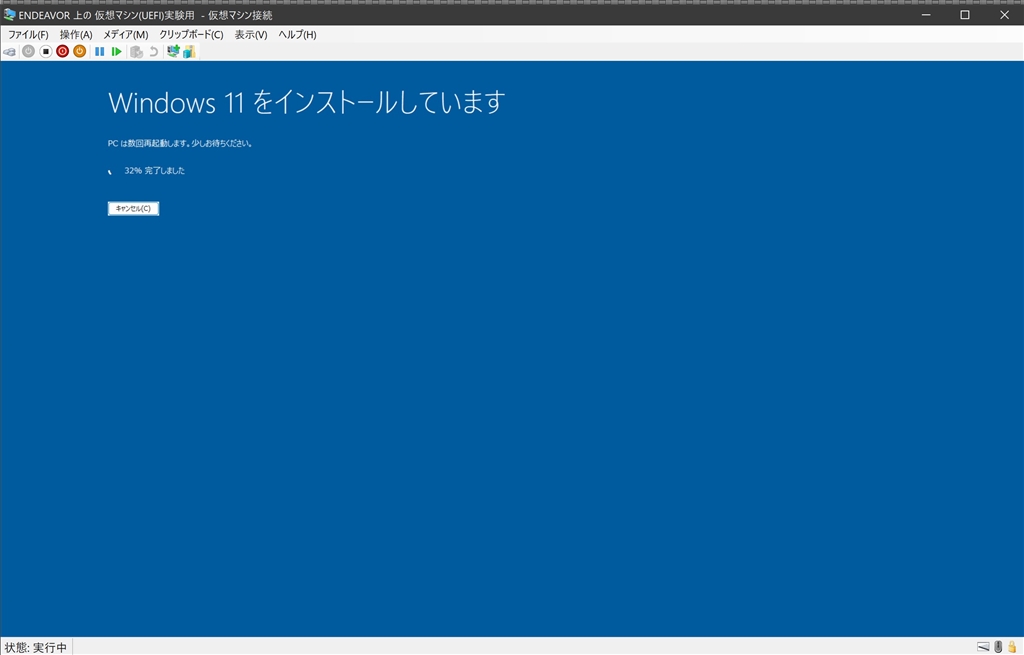Click the mouse status icon in status bar
The width and height of the screenshot is (1024, 655).
(x=998, y=647)
